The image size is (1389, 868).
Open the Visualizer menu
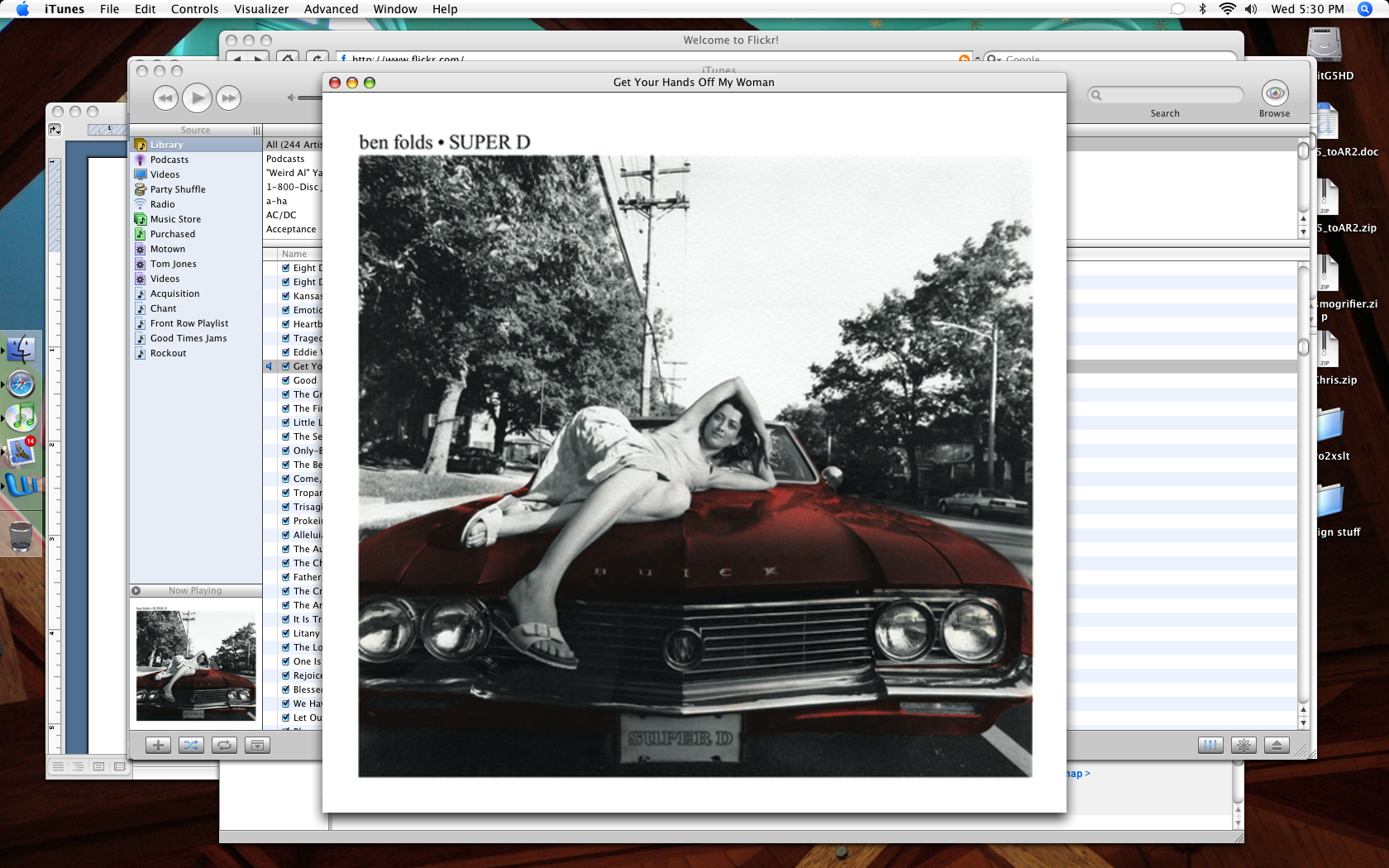[261, 9]
